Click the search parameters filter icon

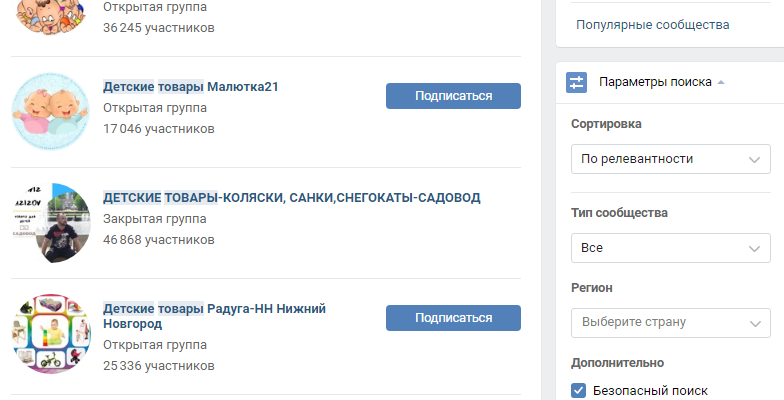576,82
